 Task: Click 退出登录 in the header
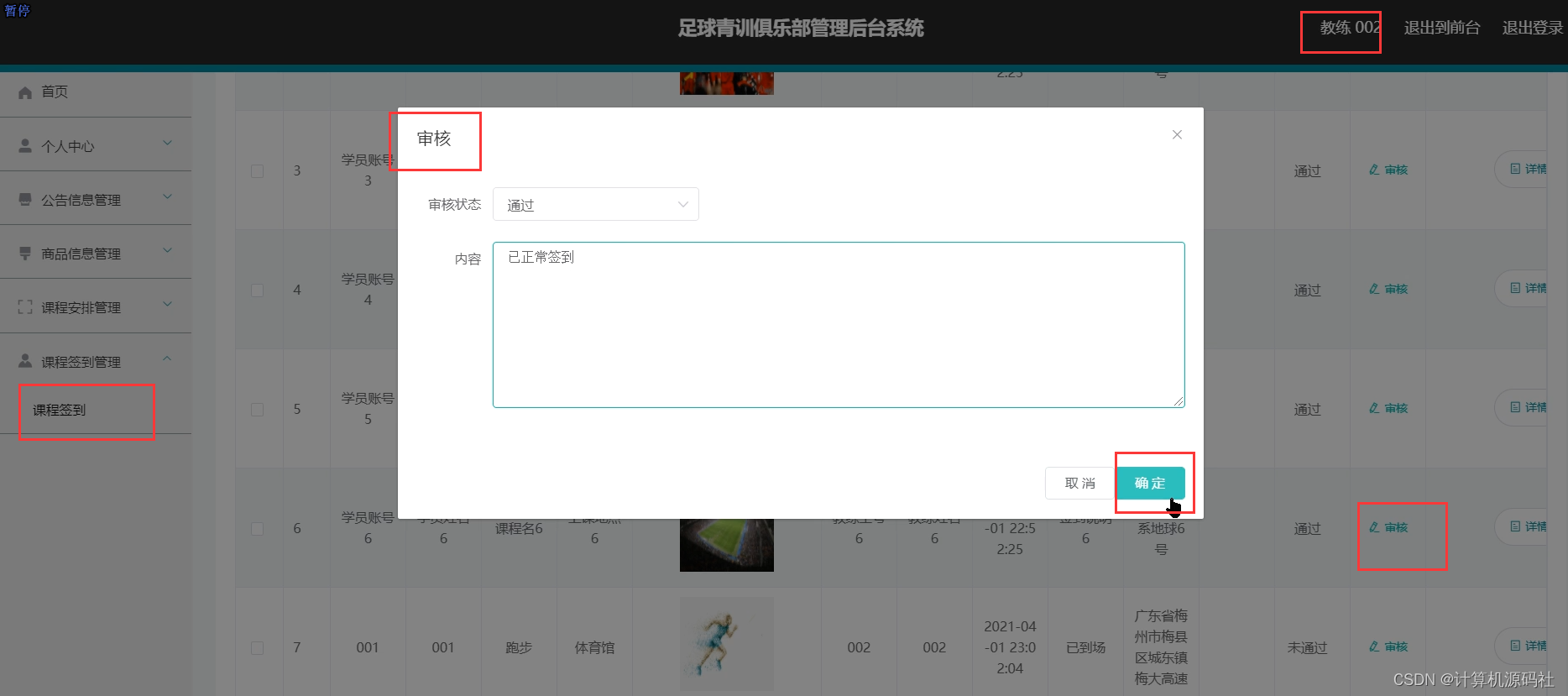coord(1533,28)
